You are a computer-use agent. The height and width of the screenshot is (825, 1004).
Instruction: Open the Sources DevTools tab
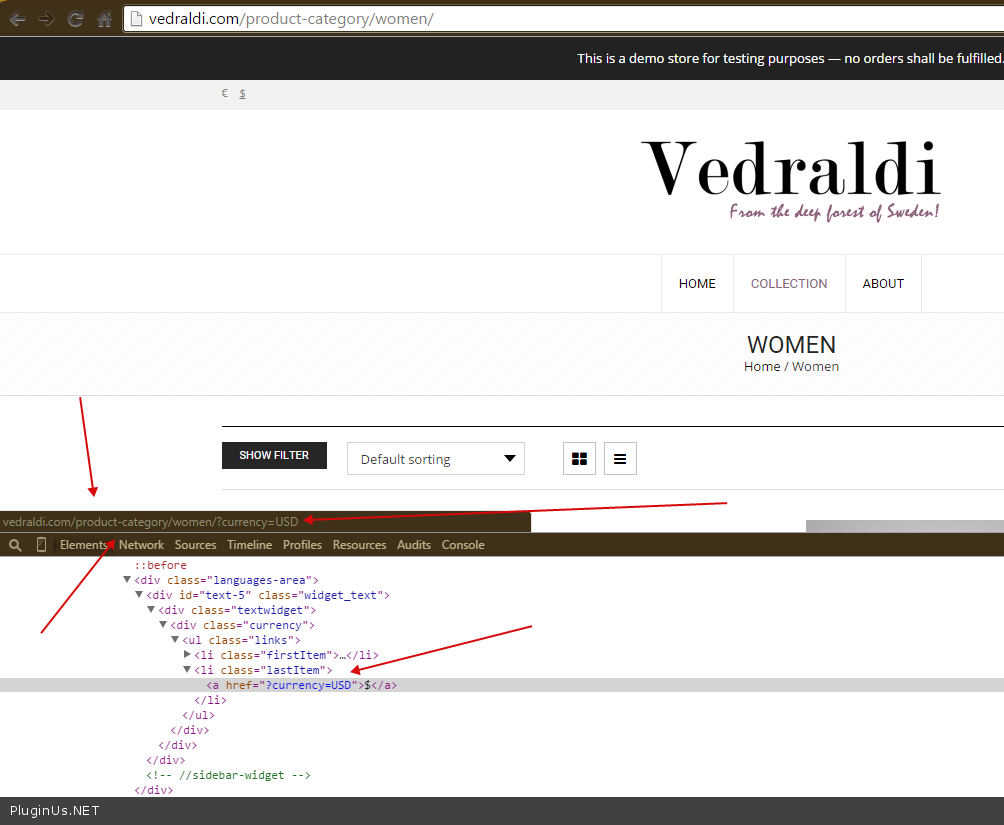coord(195,545)
